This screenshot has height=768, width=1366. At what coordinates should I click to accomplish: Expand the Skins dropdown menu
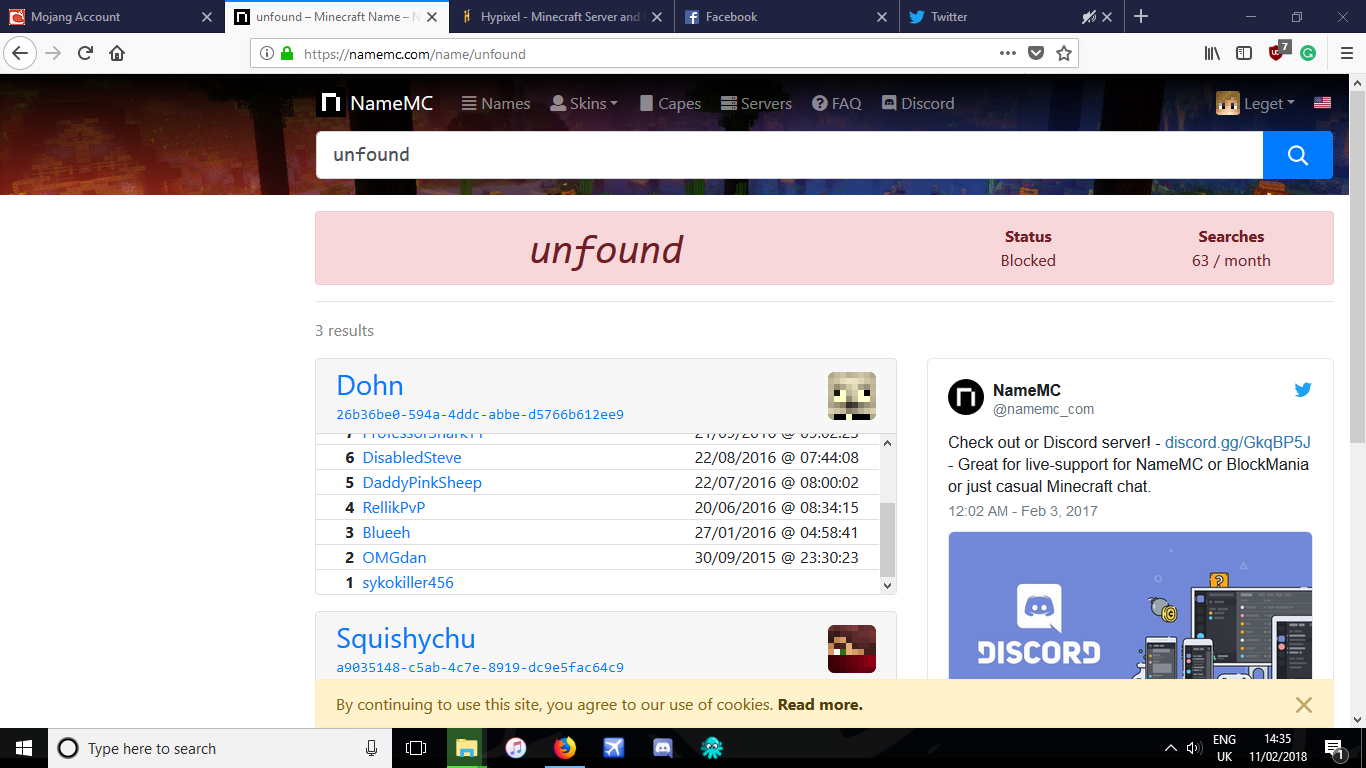click(x=584, y=103)
